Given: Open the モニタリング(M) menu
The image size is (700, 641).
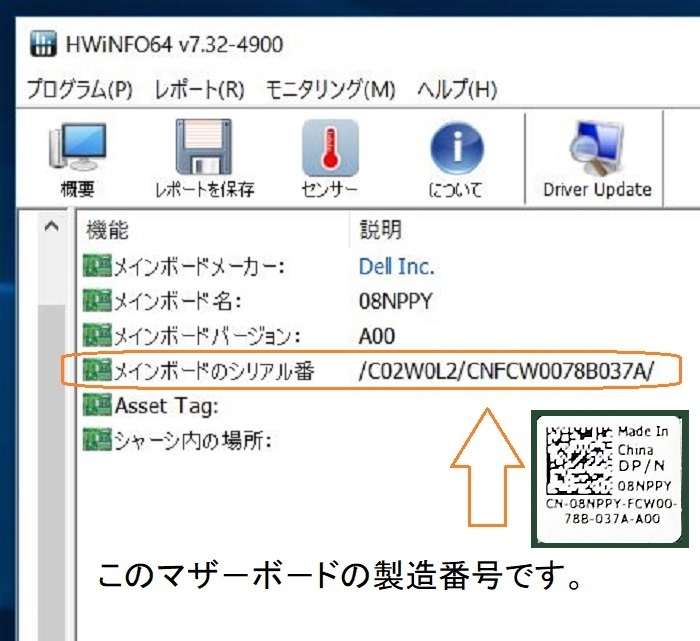Looking at the screenshot, I should point(331,89).
